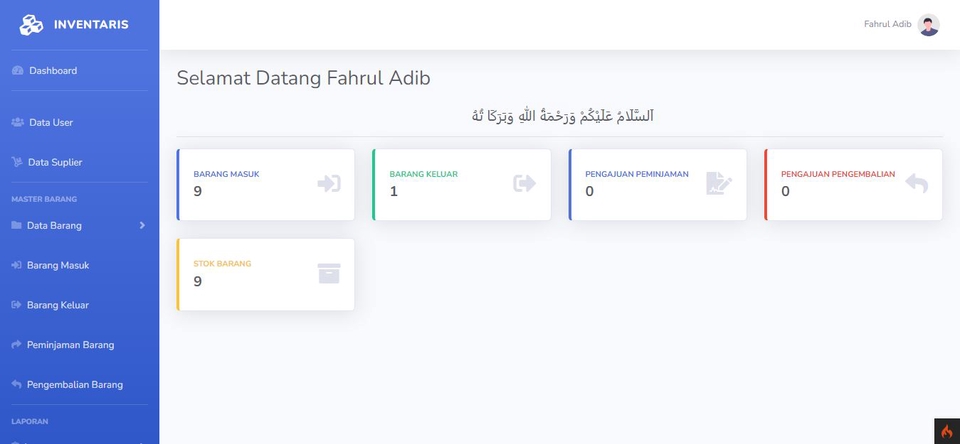Image resolution: width=960 pixels, height=444 pixels.
Task: Click the Data User people icon
Action: pos(17,122)
